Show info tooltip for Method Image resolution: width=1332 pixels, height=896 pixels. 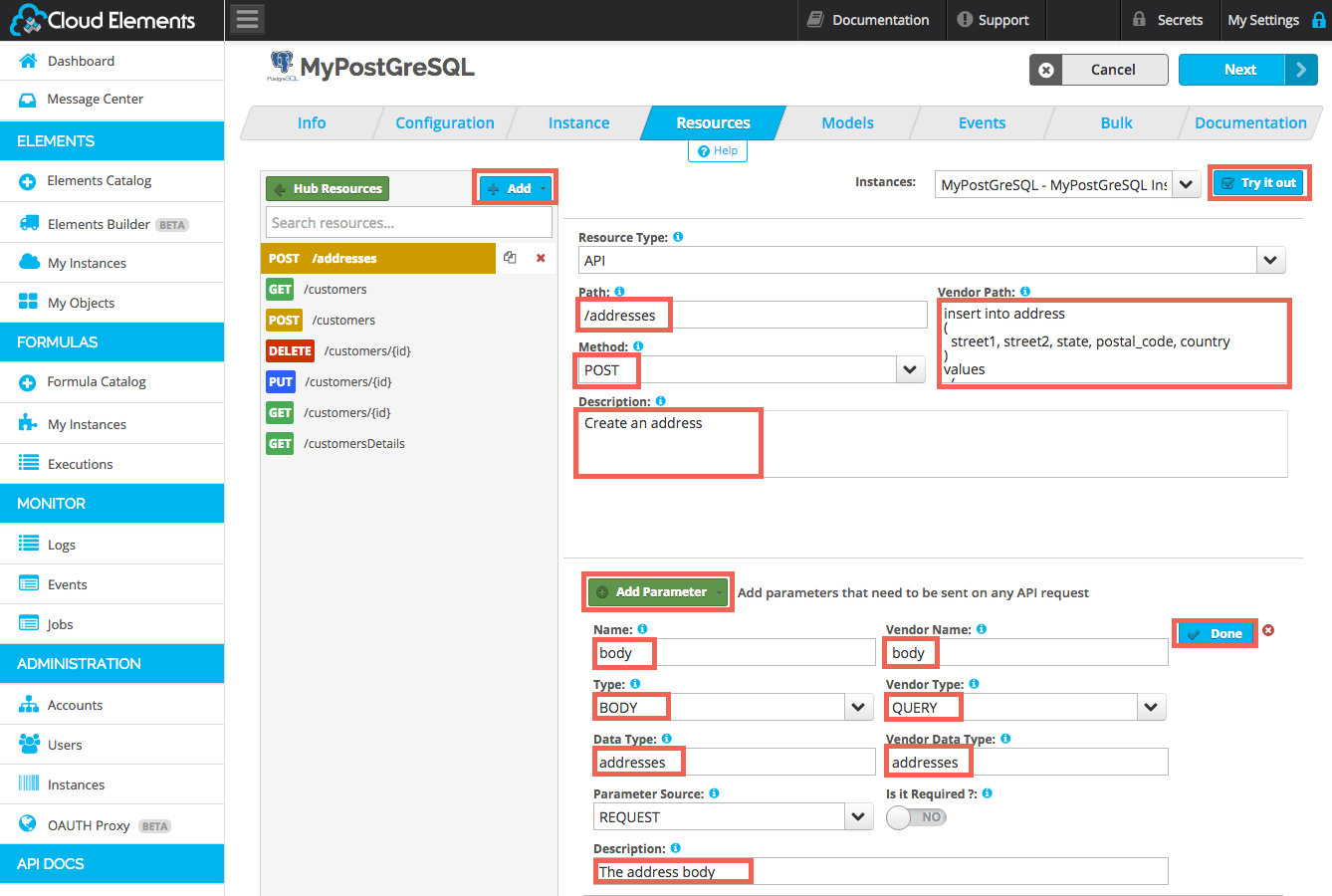638,346
